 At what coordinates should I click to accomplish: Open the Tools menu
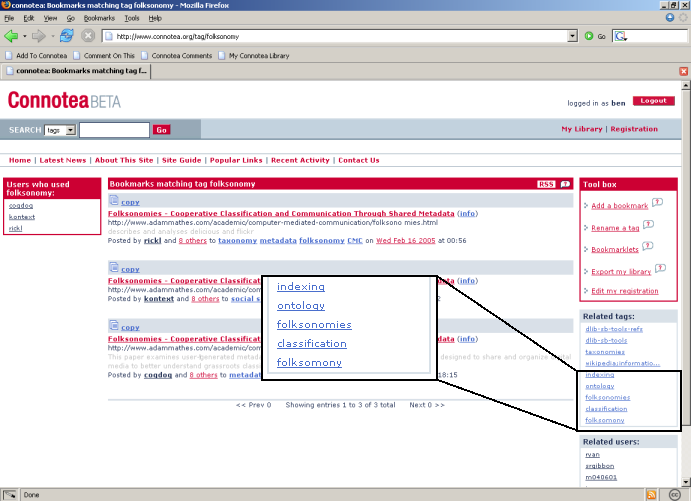pos(132,18)
